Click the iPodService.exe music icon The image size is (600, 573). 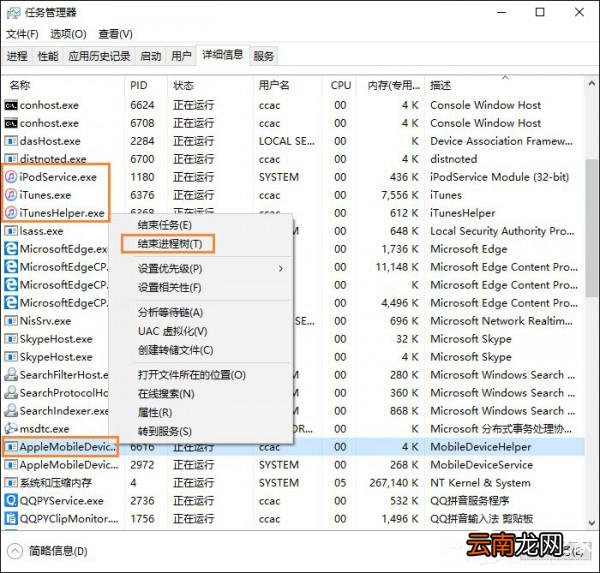click(x=11, y=177)
